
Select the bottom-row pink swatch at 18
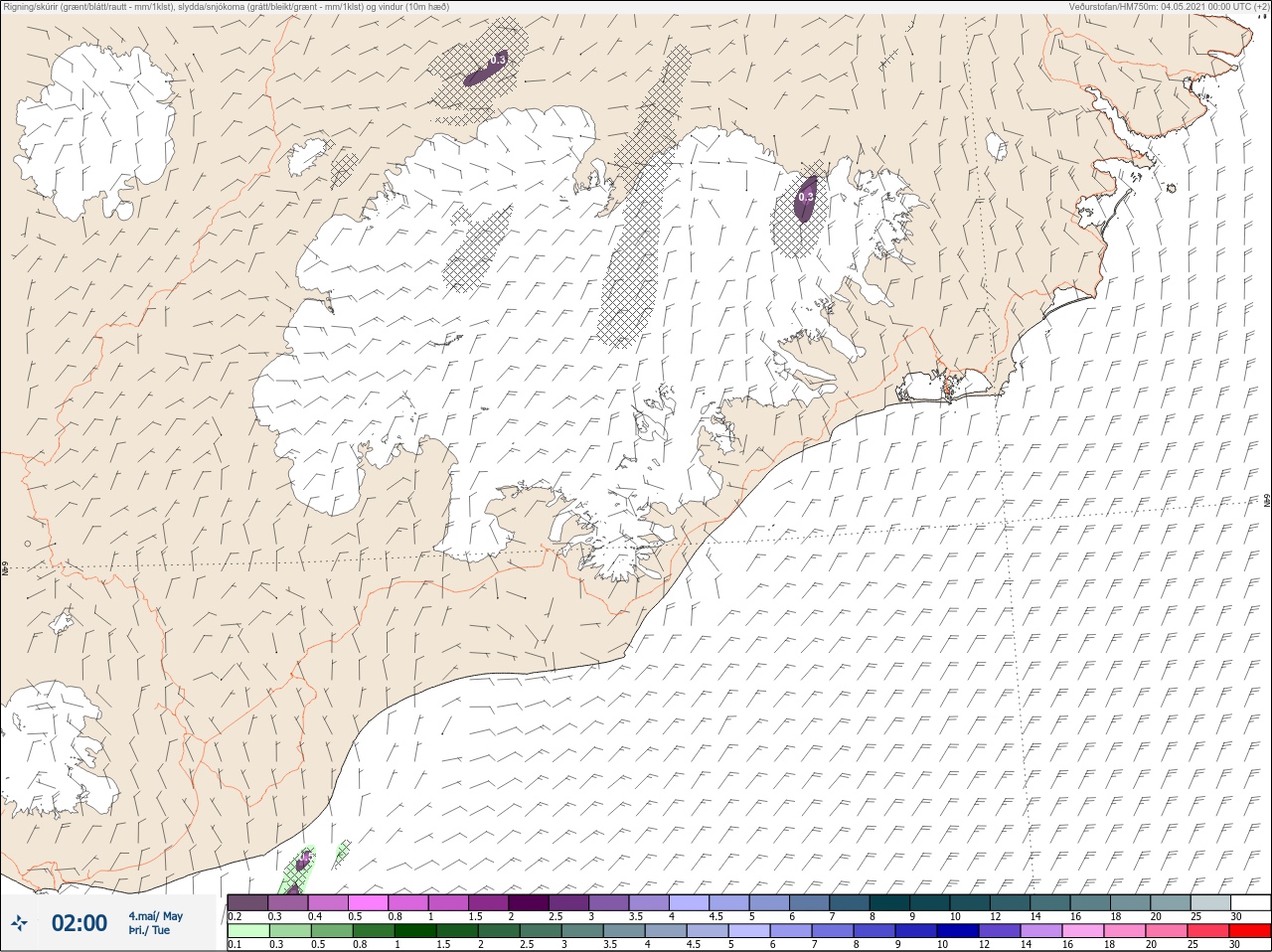(x=1125, y=931)
